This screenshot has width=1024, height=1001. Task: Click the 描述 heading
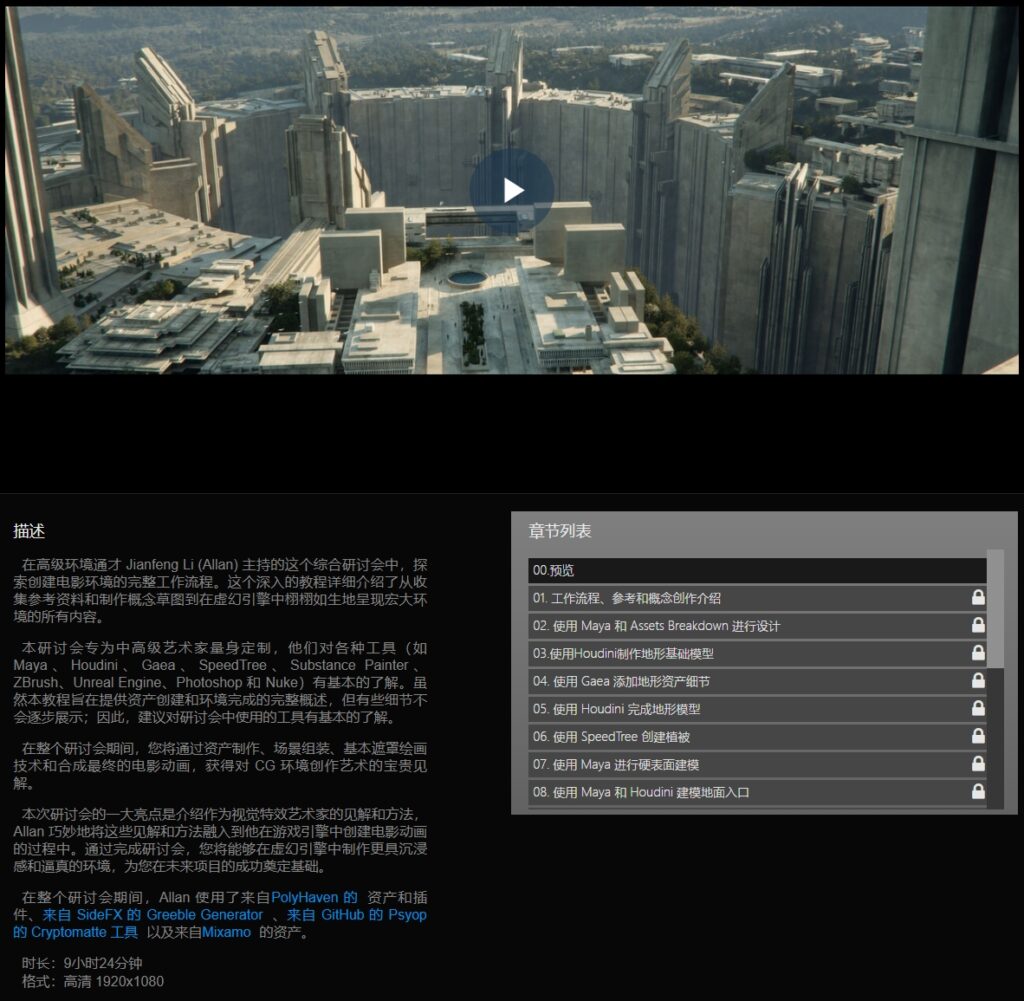point(29,531)
